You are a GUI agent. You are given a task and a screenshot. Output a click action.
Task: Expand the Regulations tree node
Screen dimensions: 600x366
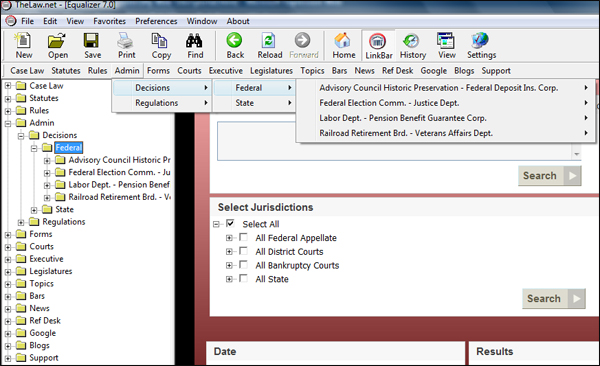click(21, 222)
